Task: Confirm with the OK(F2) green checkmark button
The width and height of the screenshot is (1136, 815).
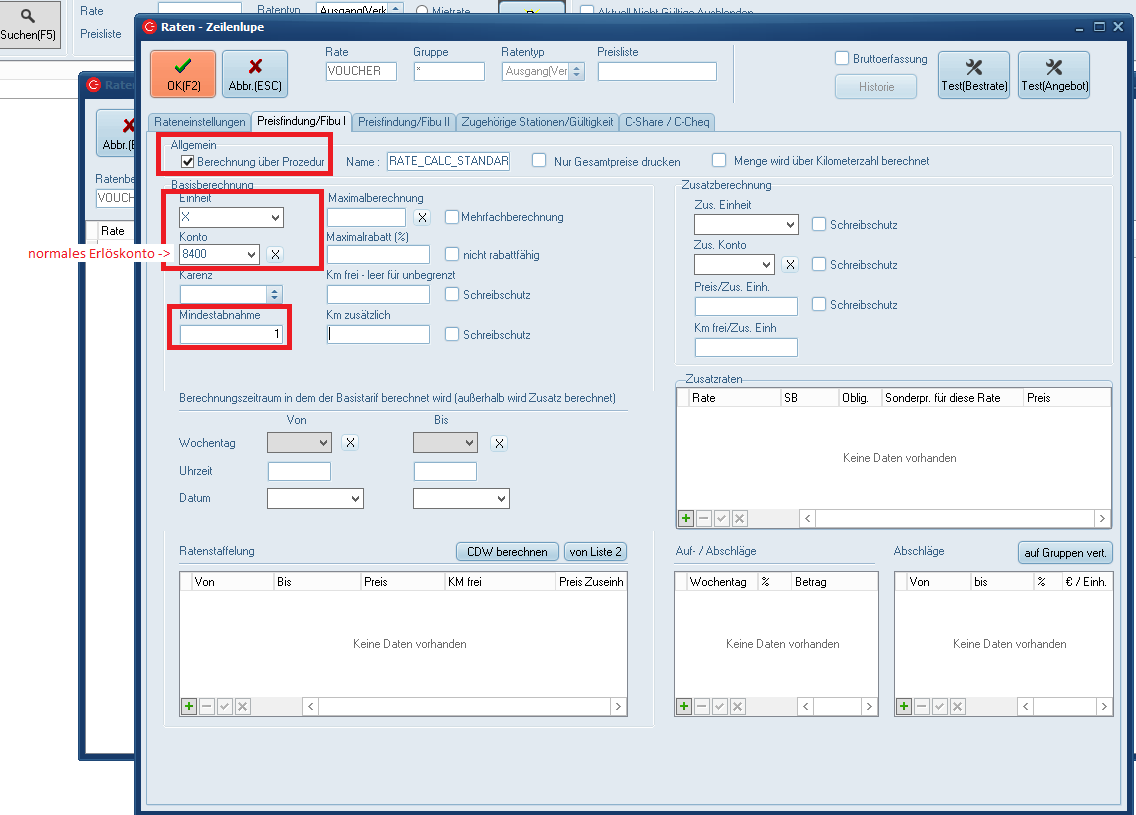Action: coord(183,74)
